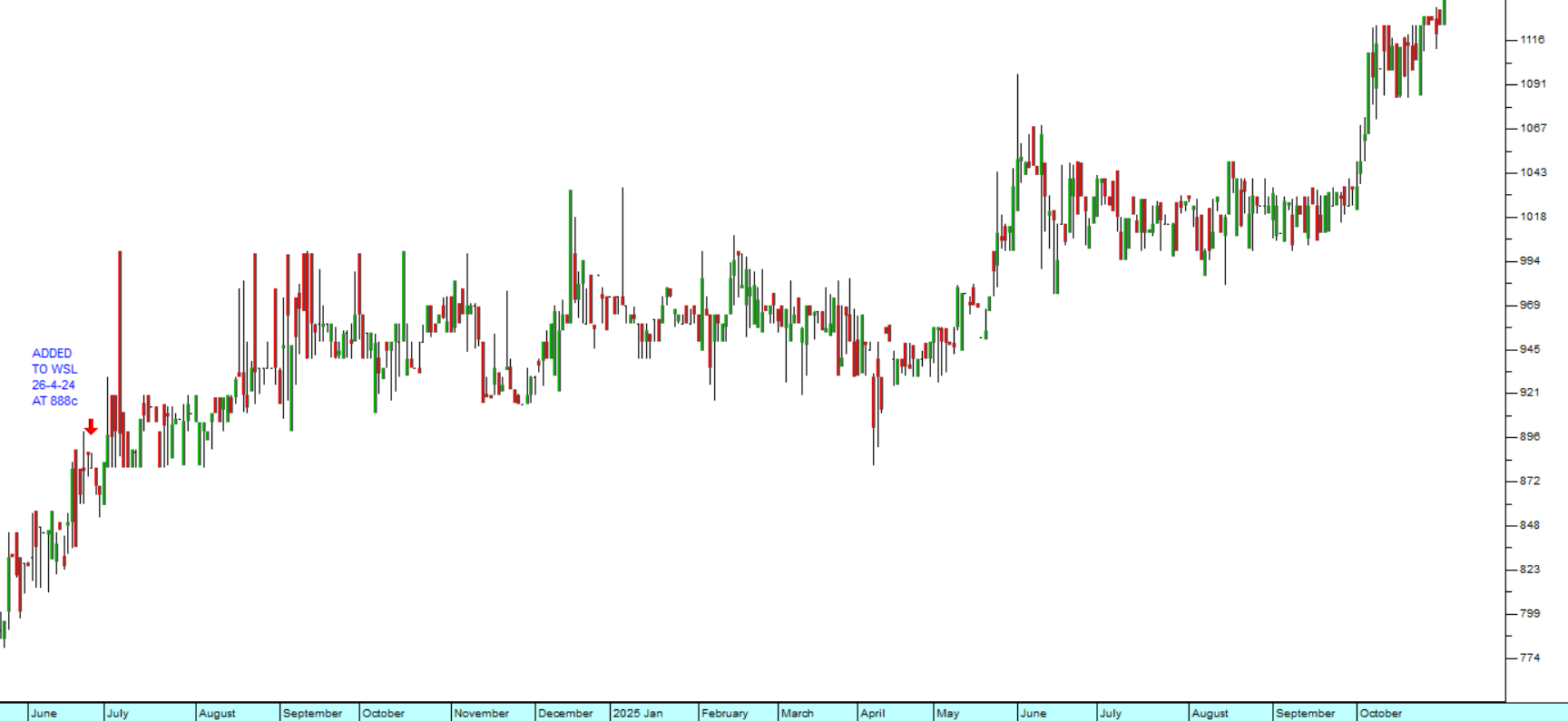
Task: Click the 872 price axis label
Action: [x=1530, y=481]
